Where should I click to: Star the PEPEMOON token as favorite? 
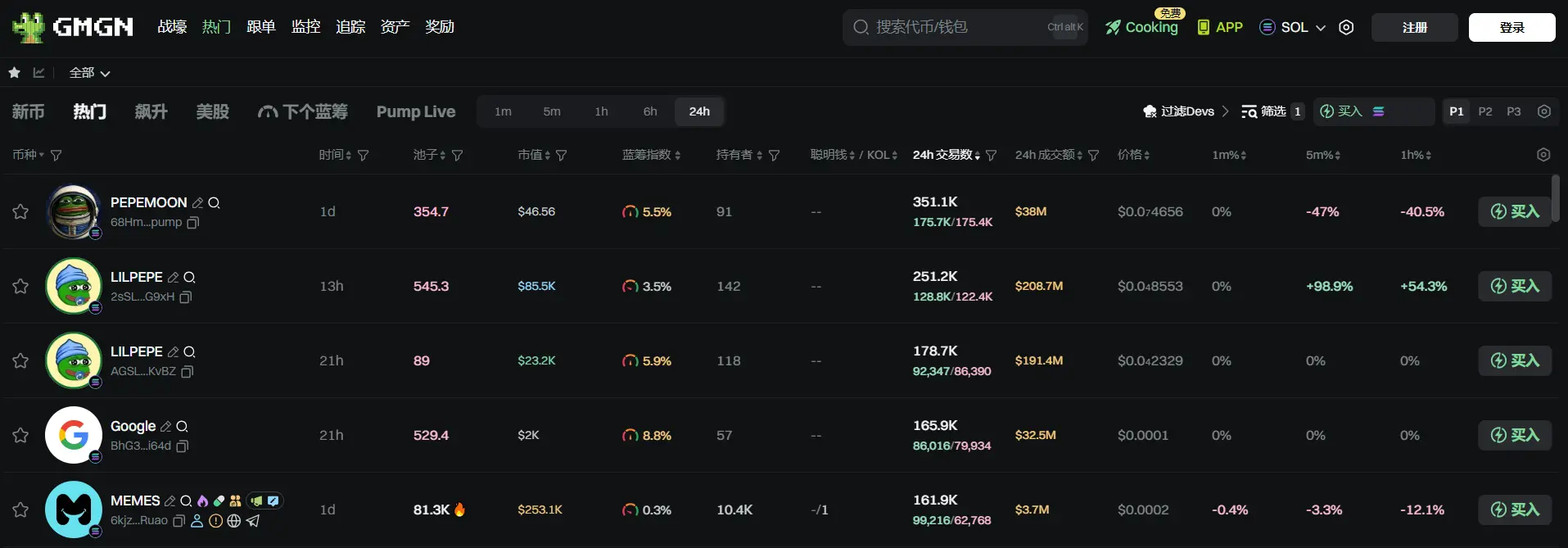20,212
